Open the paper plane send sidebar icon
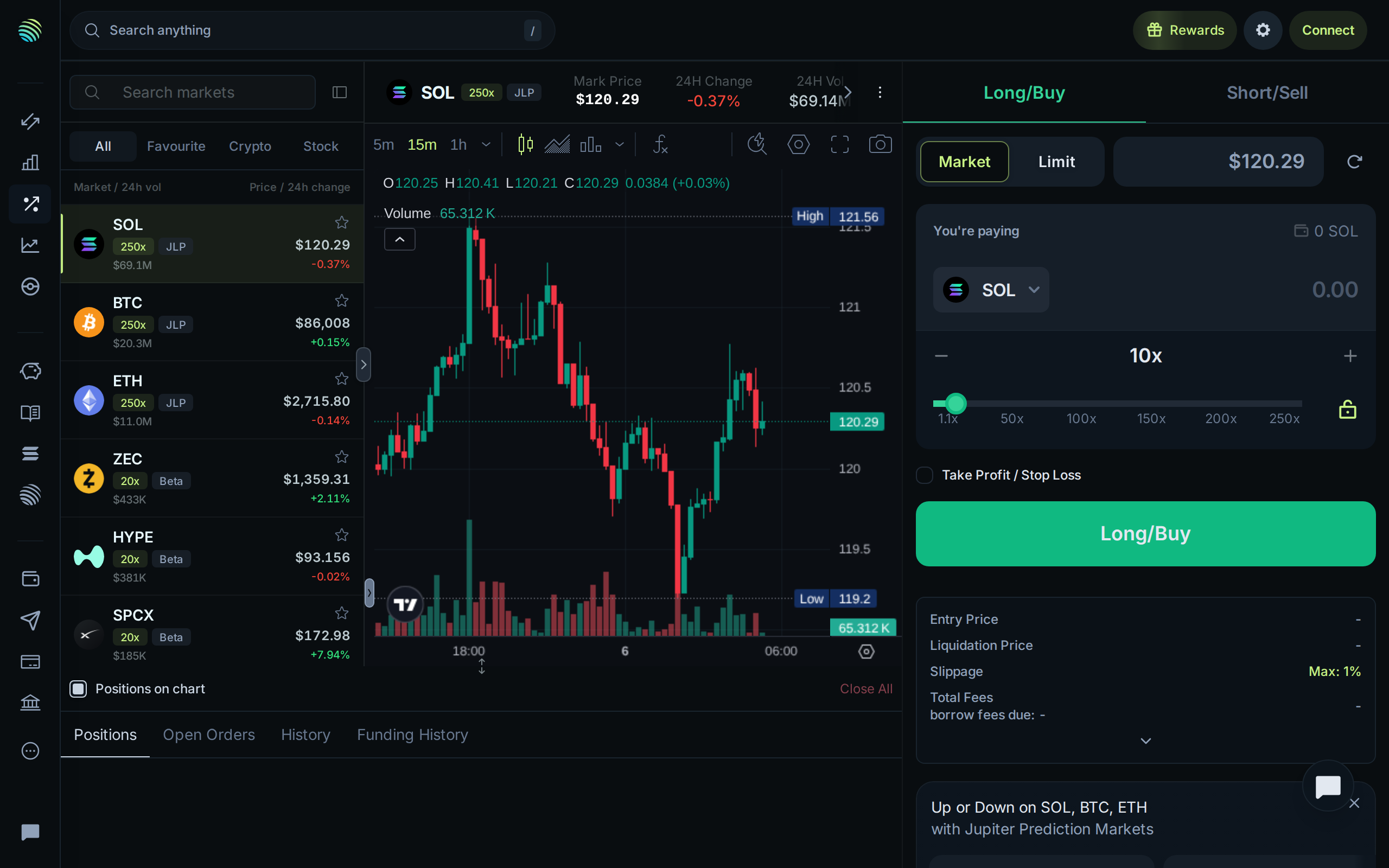Viewport: 1389px width, 868px height. click(x=30, y=620)
